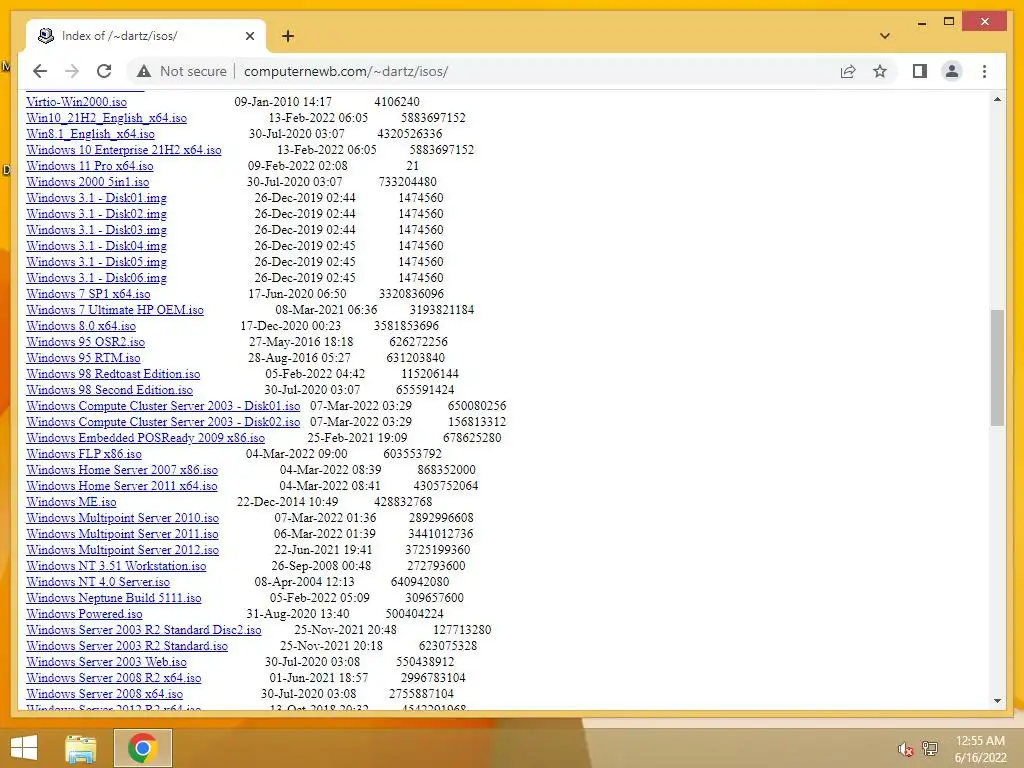Open Windows 3.1 - Disk03.img
Image resolution: width=1024 pixels, height=768 pixels.
tap(97, 230)
